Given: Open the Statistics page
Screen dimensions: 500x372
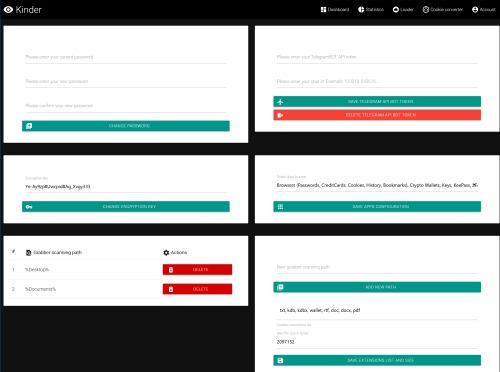Looking at the screenshot, I should (x=371, y=10).
